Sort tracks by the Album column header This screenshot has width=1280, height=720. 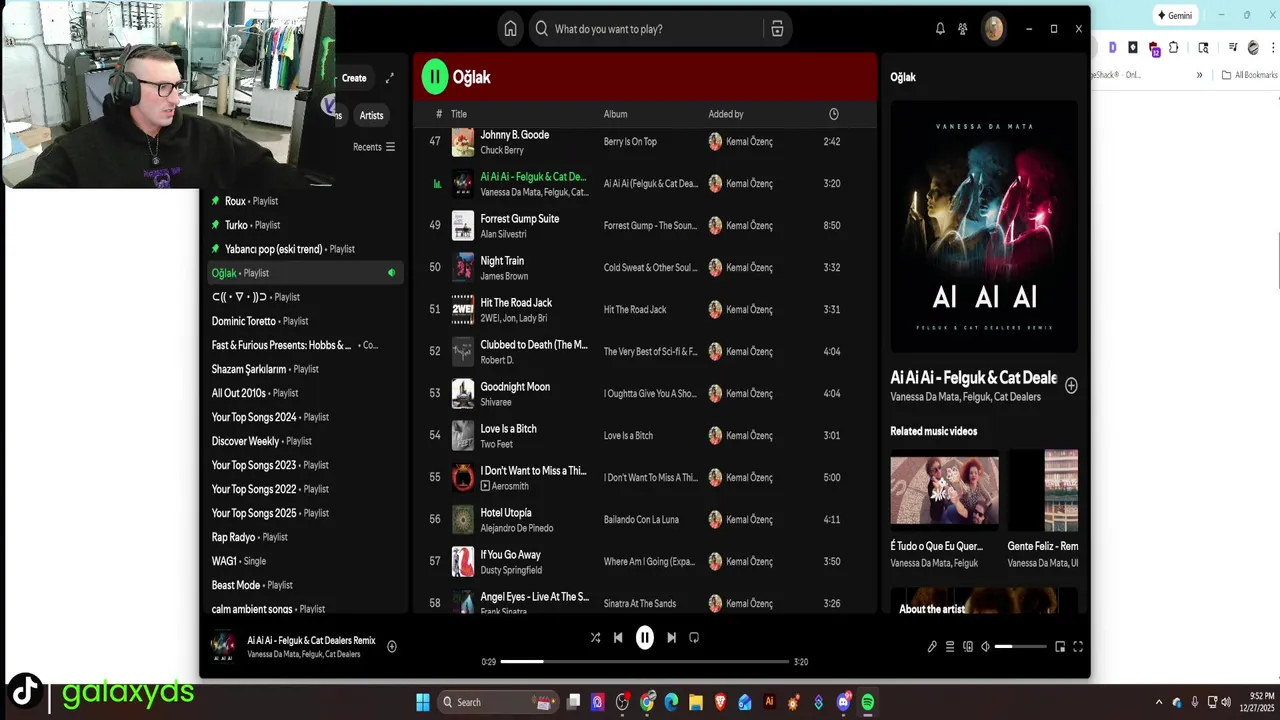[615, 114]
